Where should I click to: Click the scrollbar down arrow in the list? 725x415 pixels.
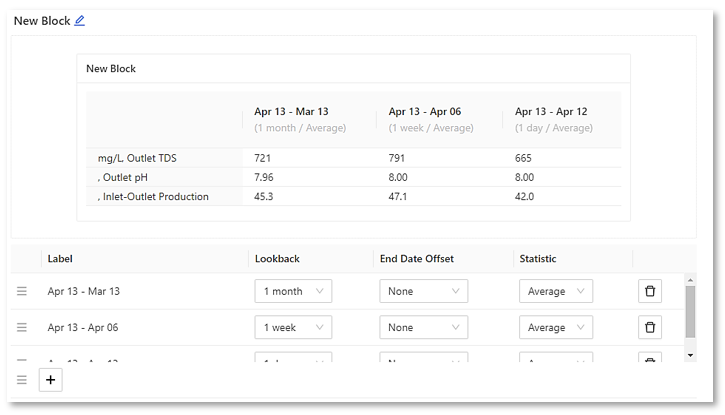(689, 354)
